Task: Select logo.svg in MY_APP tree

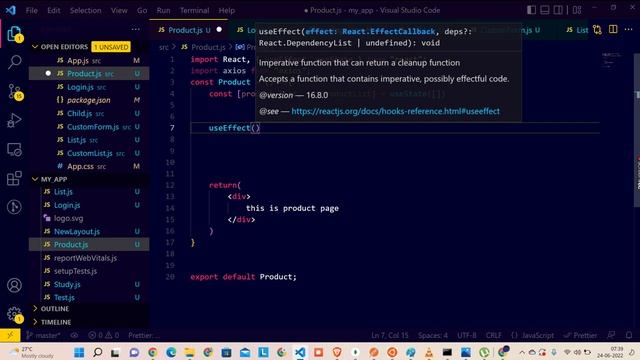Action: click(x=89, y=218)
